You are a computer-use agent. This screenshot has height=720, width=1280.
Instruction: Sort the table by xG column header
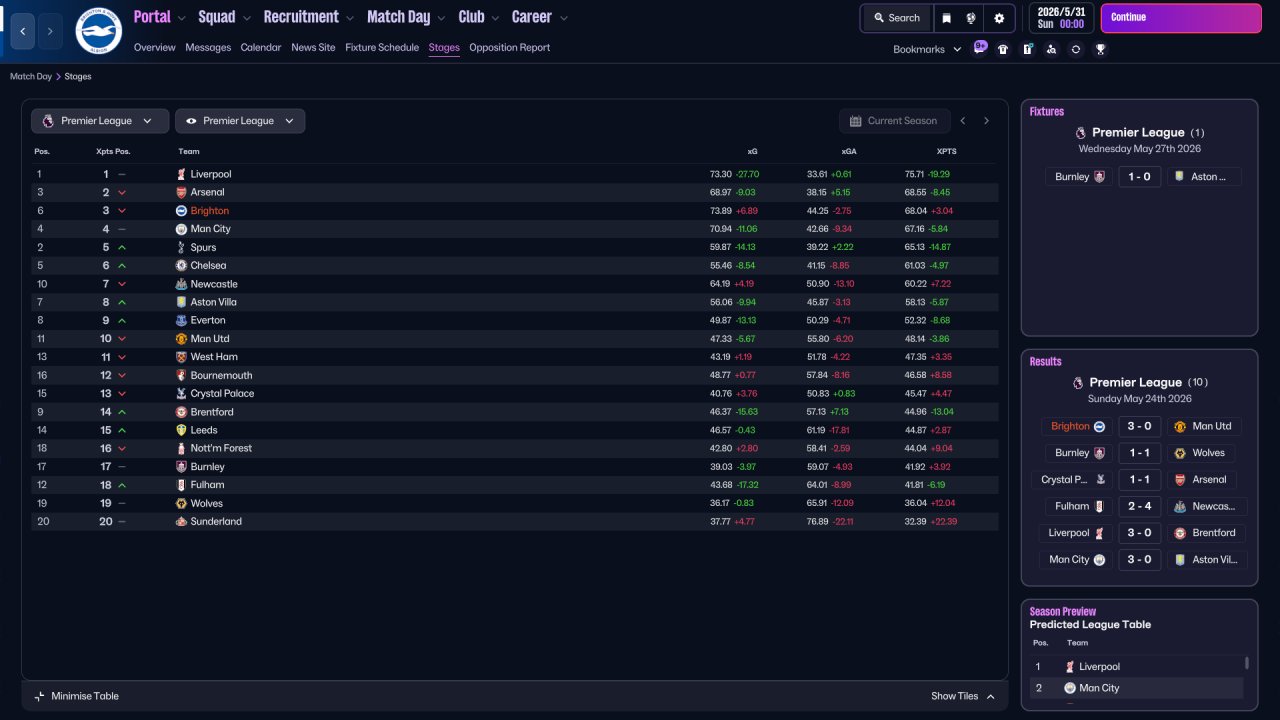coord(752,152)
